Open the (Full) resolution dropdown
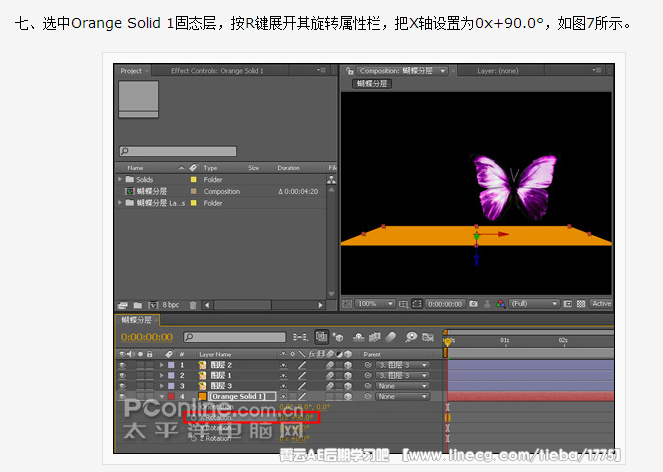This screenshot has width=663, height=472. click(534, 304)
